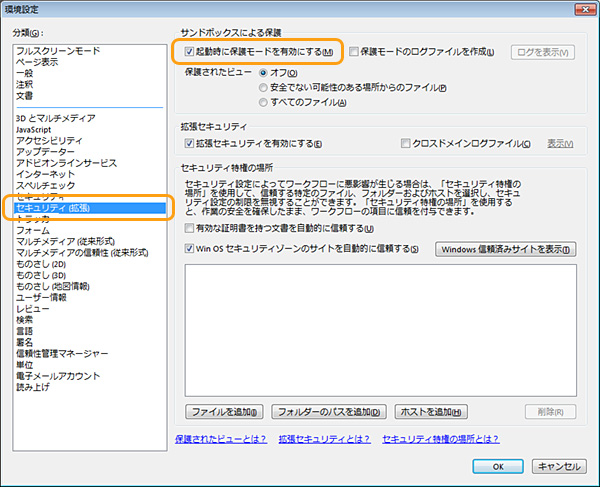Open the 保護されたビューとは？ link
This screenshot has width=600, height=497.
(220, 438)
